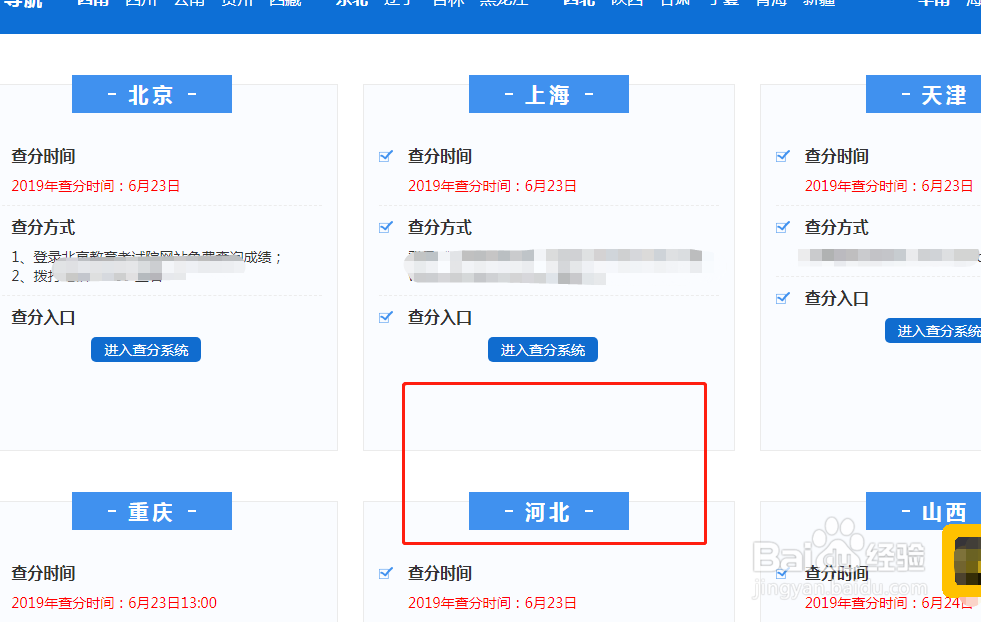Click 上海 date text 2019年查分时间：6月23日
Screen dimensions: 981x622
click(x=492, y=186)
